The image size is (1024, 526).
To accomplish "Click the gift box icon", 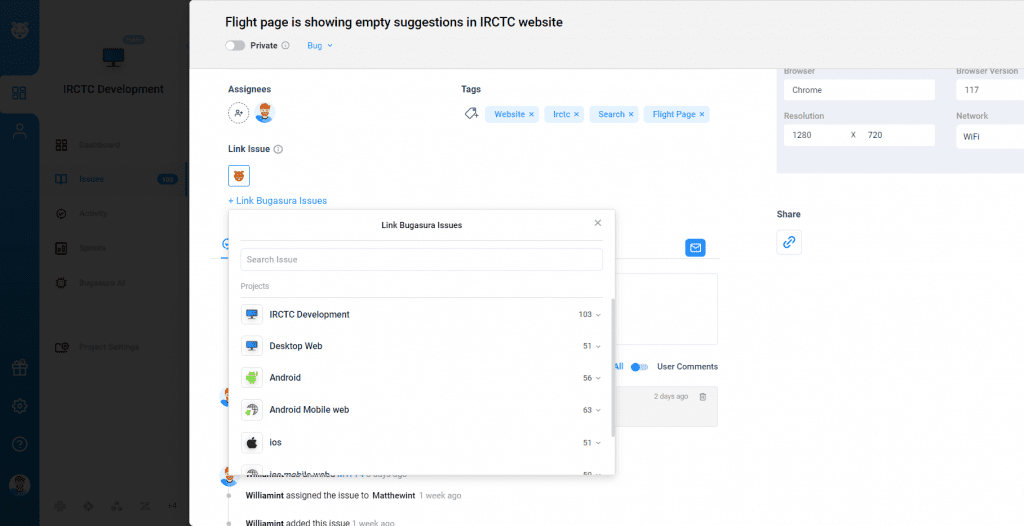I will point(20,368).
